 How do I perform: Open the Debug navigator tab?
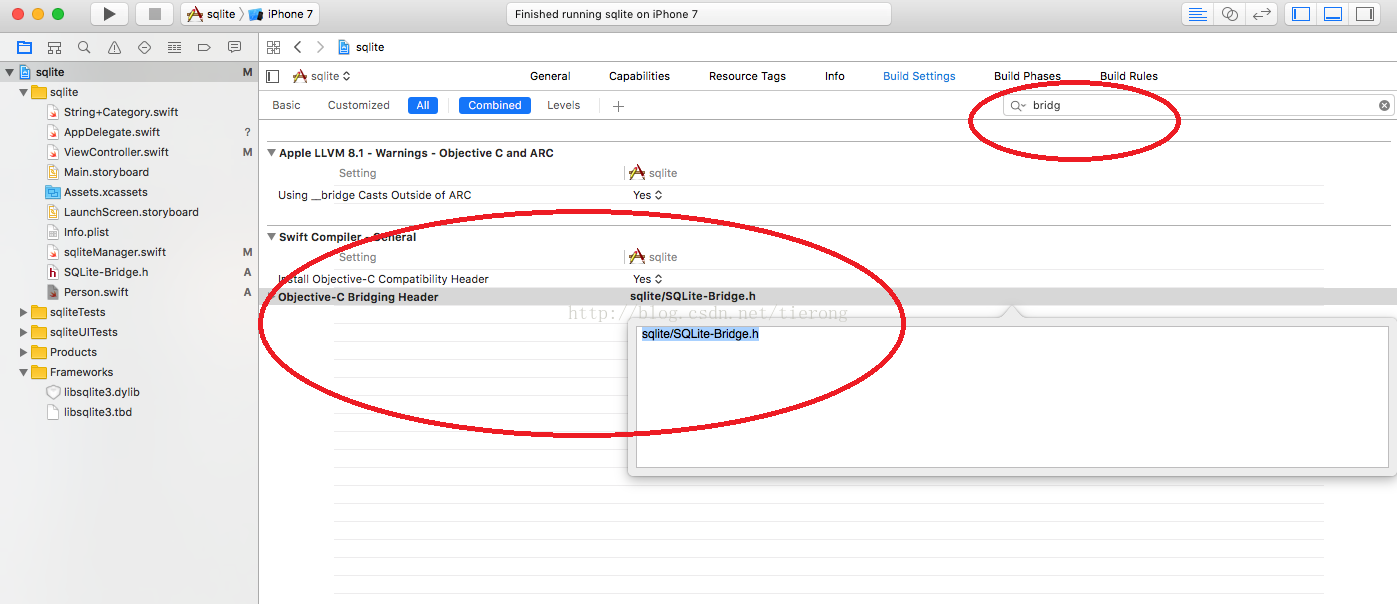pos(174,47)
